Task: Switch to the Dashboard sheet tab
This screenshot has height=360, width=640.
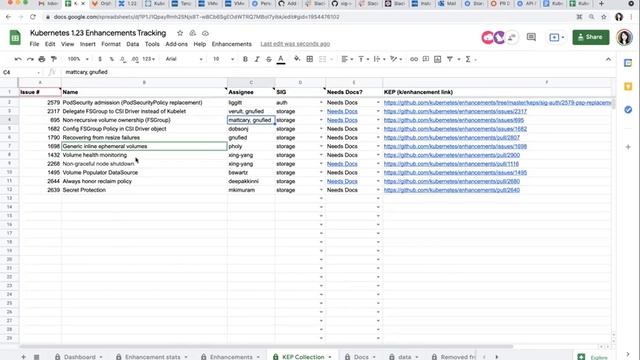Action: [x=79, y=357]
